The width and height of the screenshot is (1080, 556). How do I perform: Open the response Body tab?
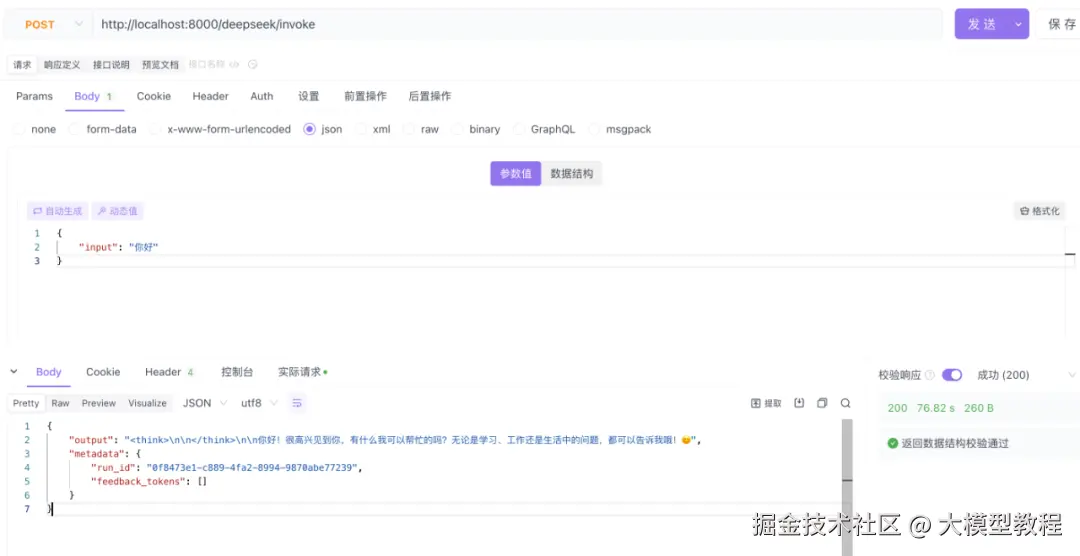[x=48, y=372]
